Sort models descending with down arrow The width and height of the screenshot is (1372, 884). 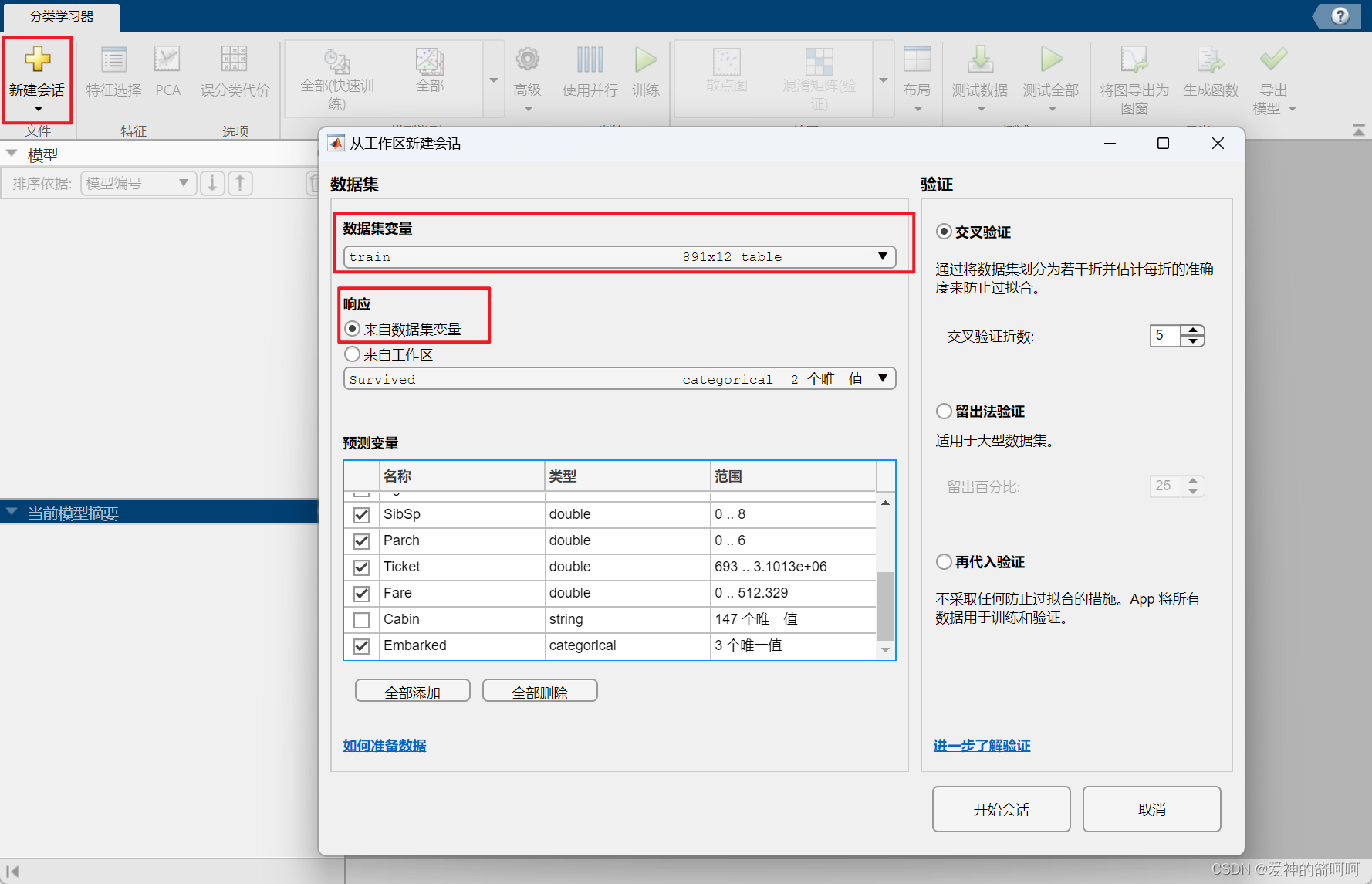click(212, 183)
